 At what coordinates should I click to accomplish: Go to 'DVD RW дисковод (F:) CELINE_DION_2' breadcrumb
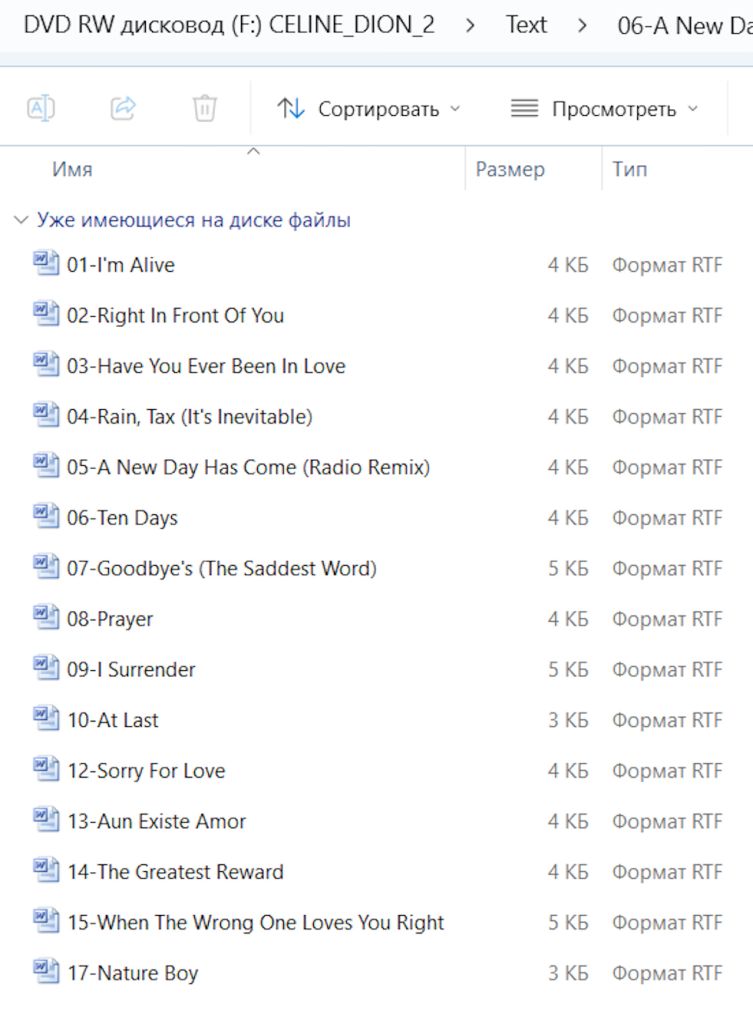(x=229, y=25)
